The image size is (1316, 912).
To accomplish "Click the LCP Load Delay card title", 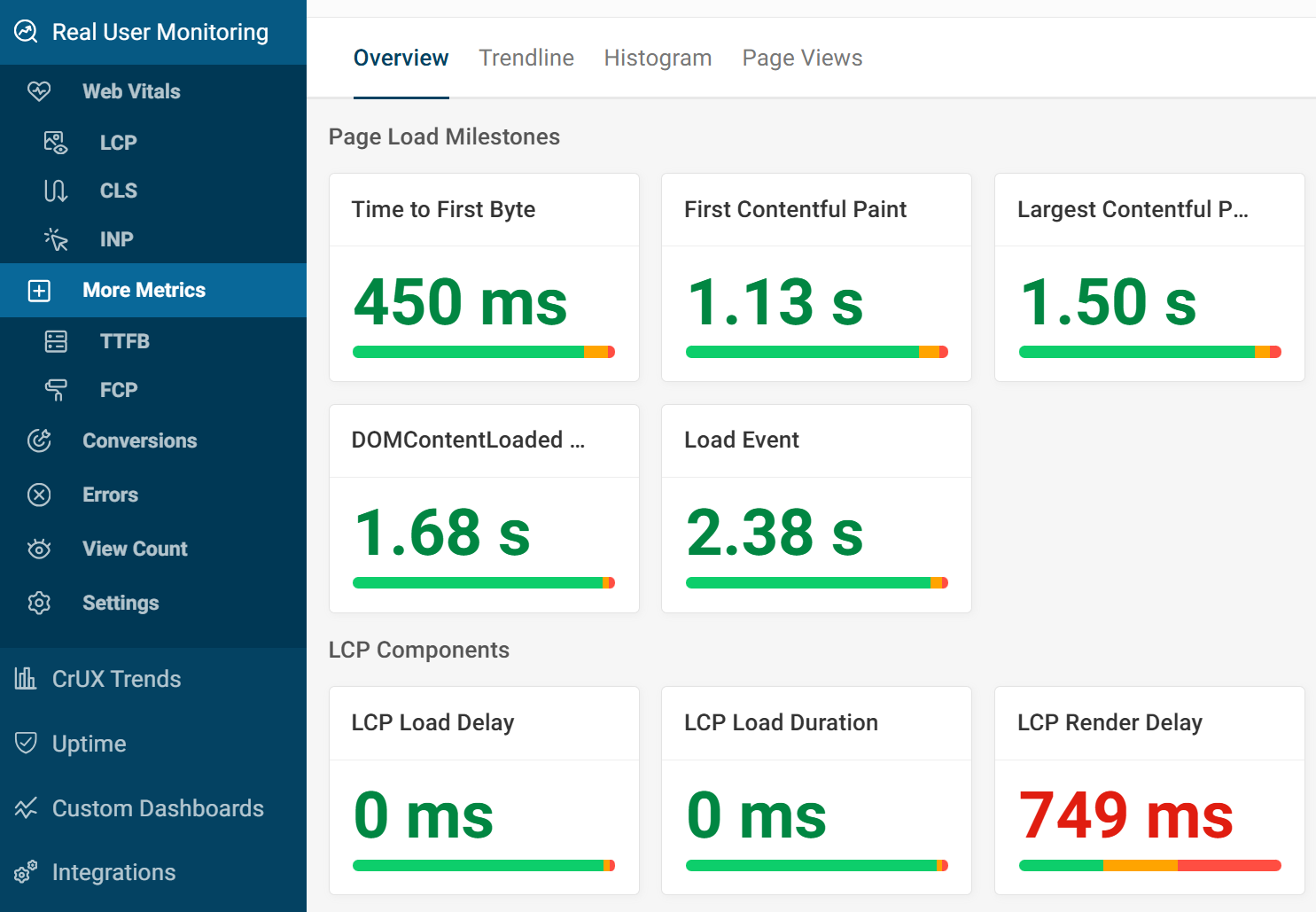I will point(432,722).
